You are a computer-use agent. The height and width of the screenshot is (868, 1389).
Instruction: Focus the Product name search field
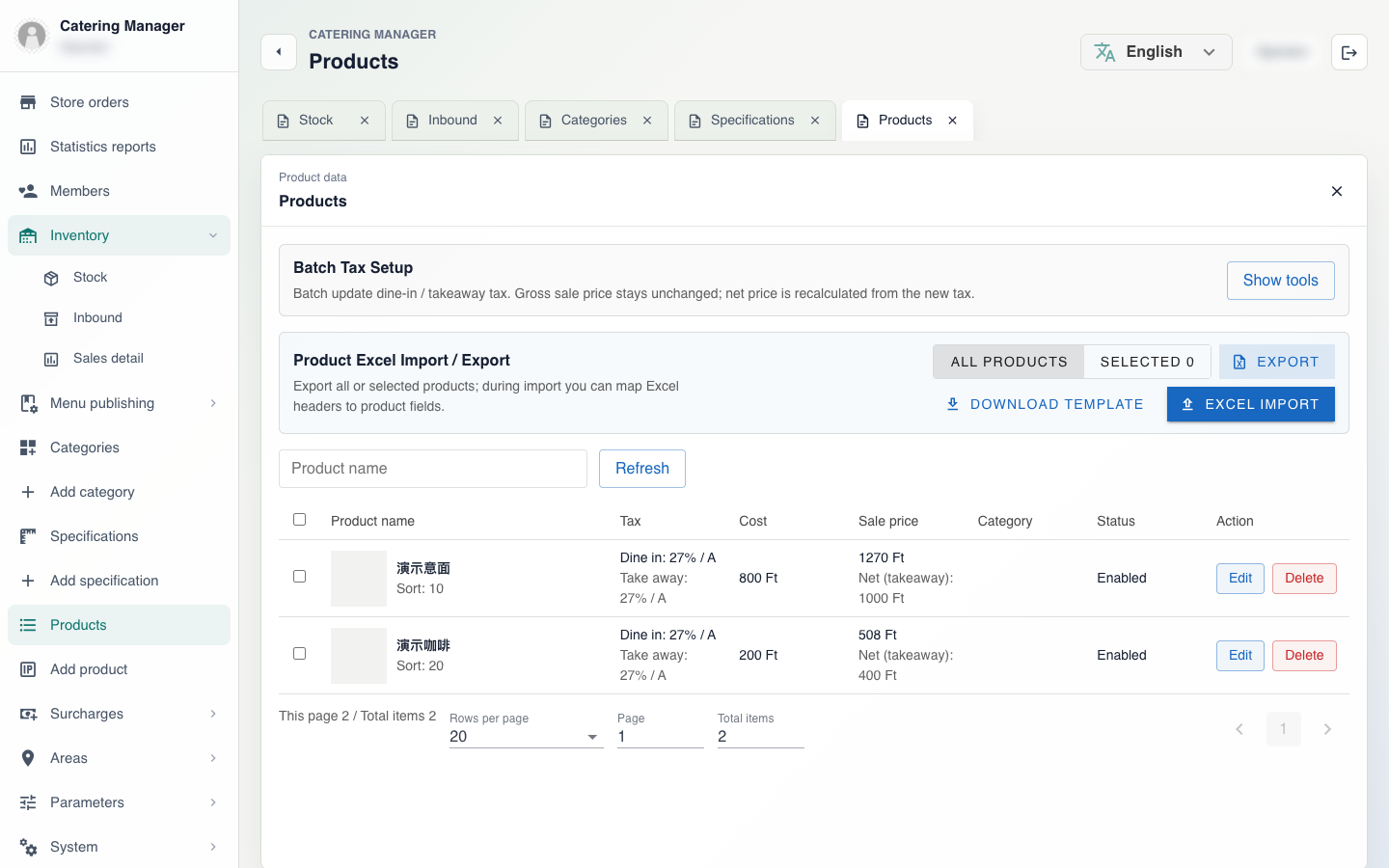pos(433,469)
